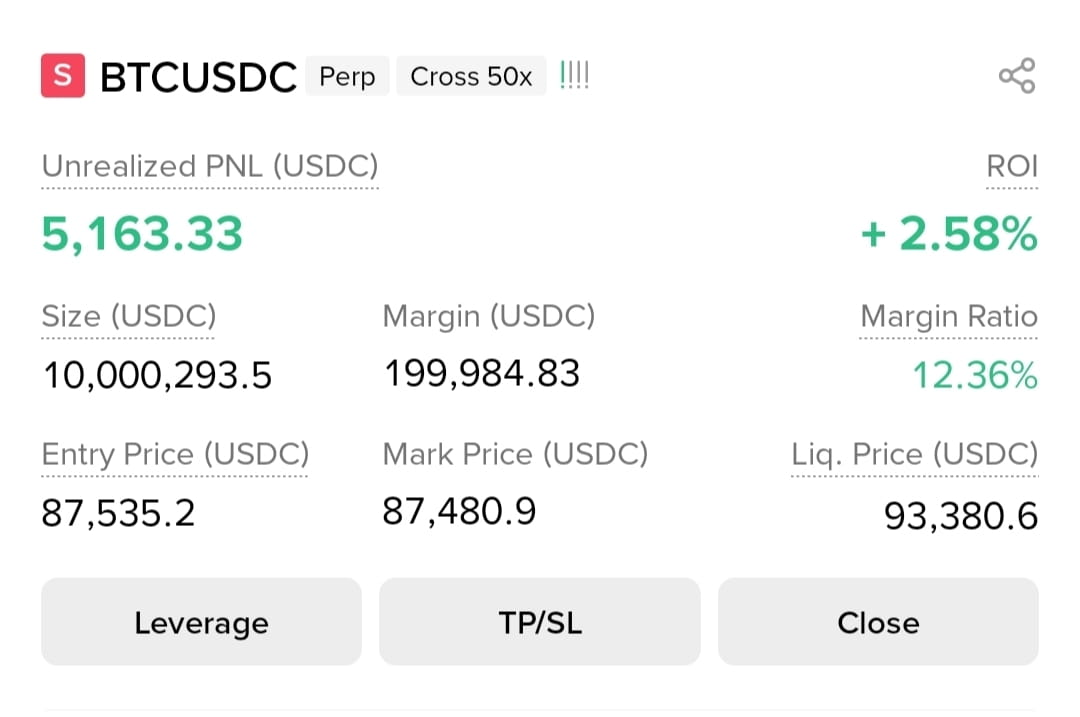The height and width of the screenshot is (717, 1080).
Task: Click the green ADL indicator bars
Action: 574,75
